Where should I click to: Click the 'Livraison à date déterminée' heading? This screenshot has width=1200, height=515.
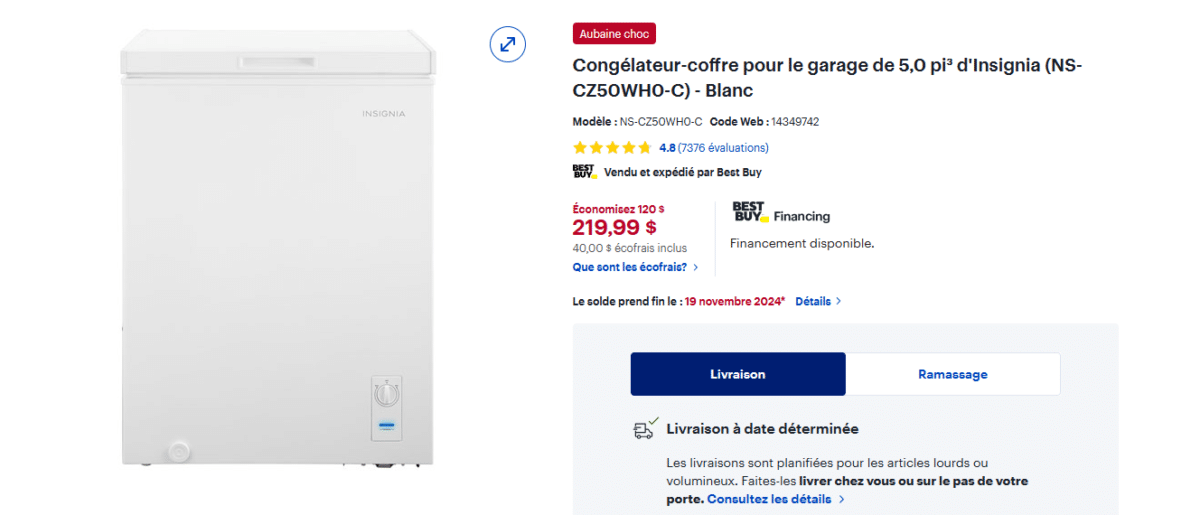click(762, 429)
